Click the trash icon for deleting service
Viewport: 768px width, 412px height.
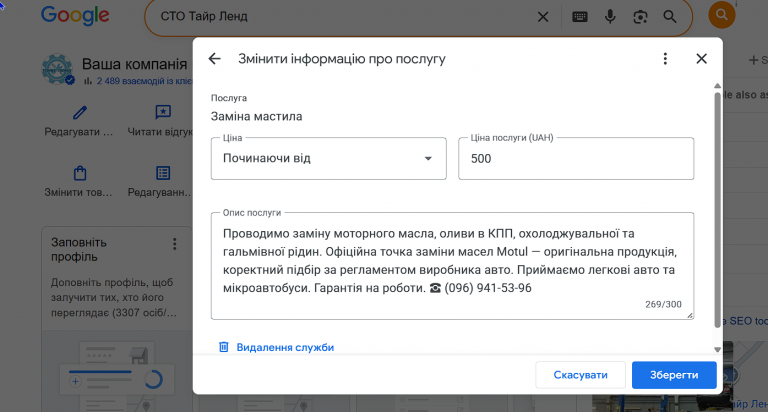[223, 347]
